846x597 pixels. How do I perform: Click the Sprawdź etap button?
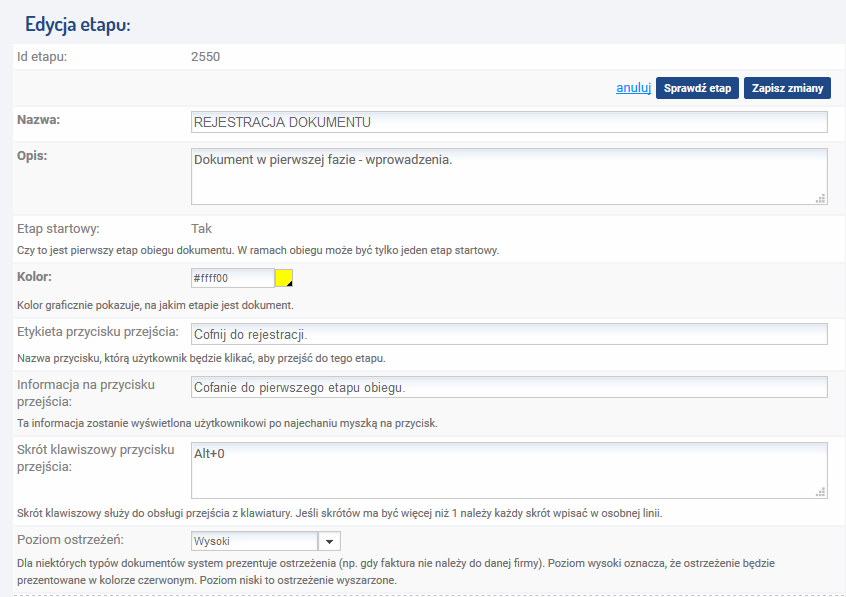point(697,88)
